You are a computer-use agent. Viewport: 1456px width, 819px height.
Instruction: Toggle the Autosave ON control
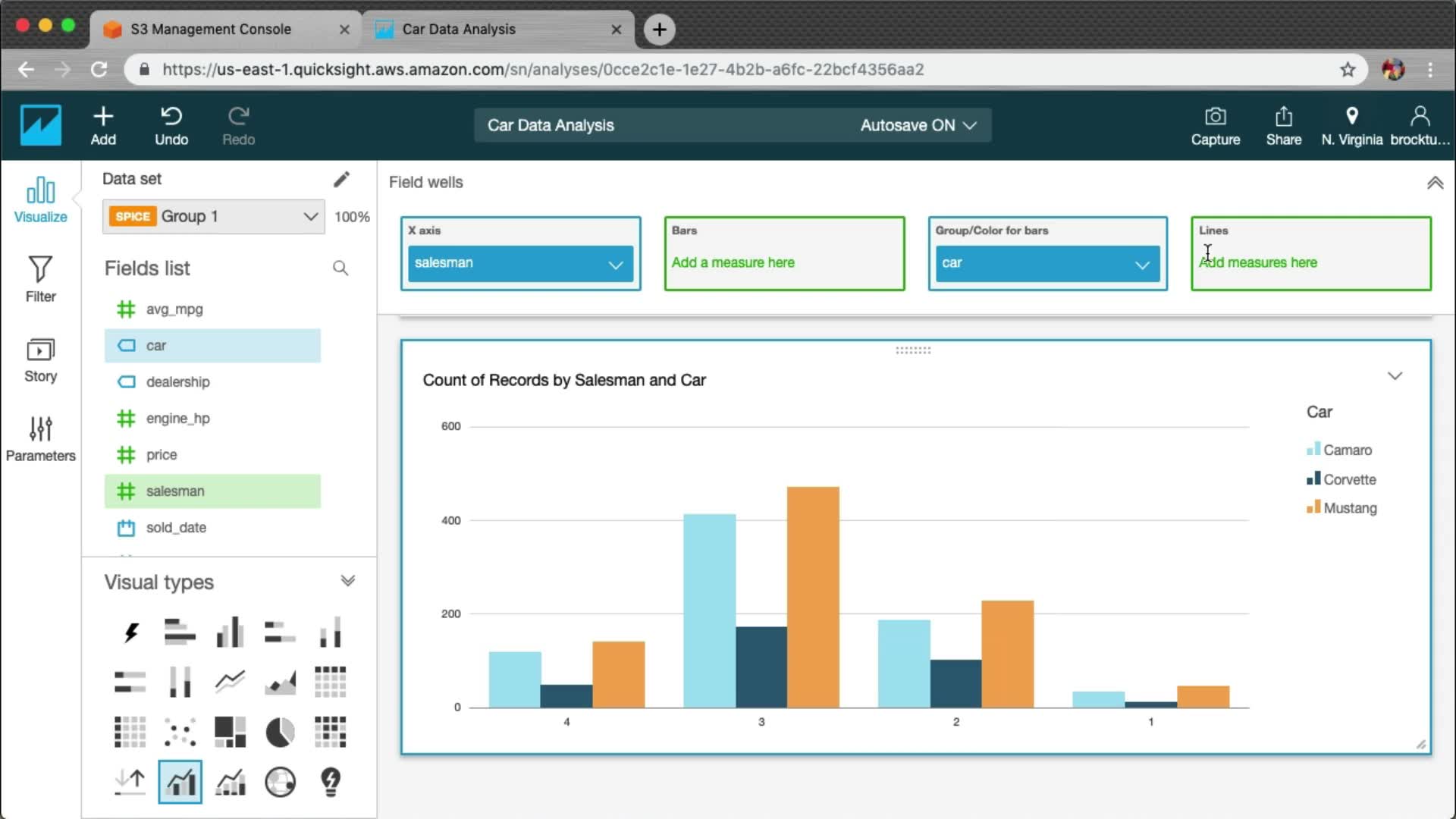pos(918,125)
